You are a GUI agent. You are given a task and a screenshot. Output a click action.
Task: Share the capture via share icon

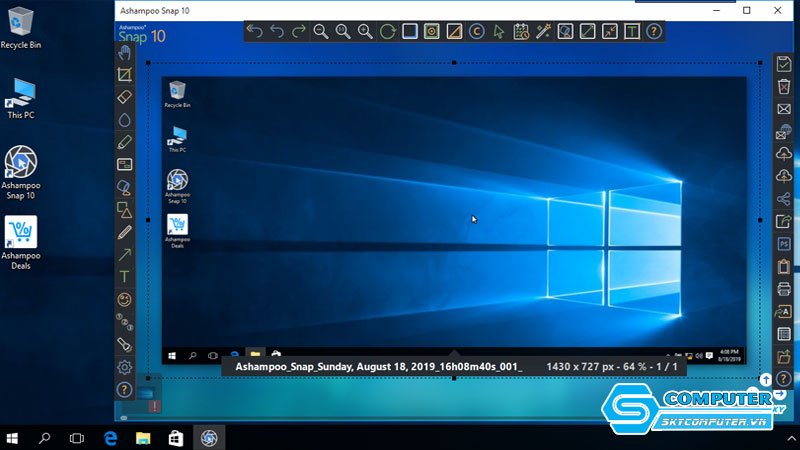click(784, 198)
